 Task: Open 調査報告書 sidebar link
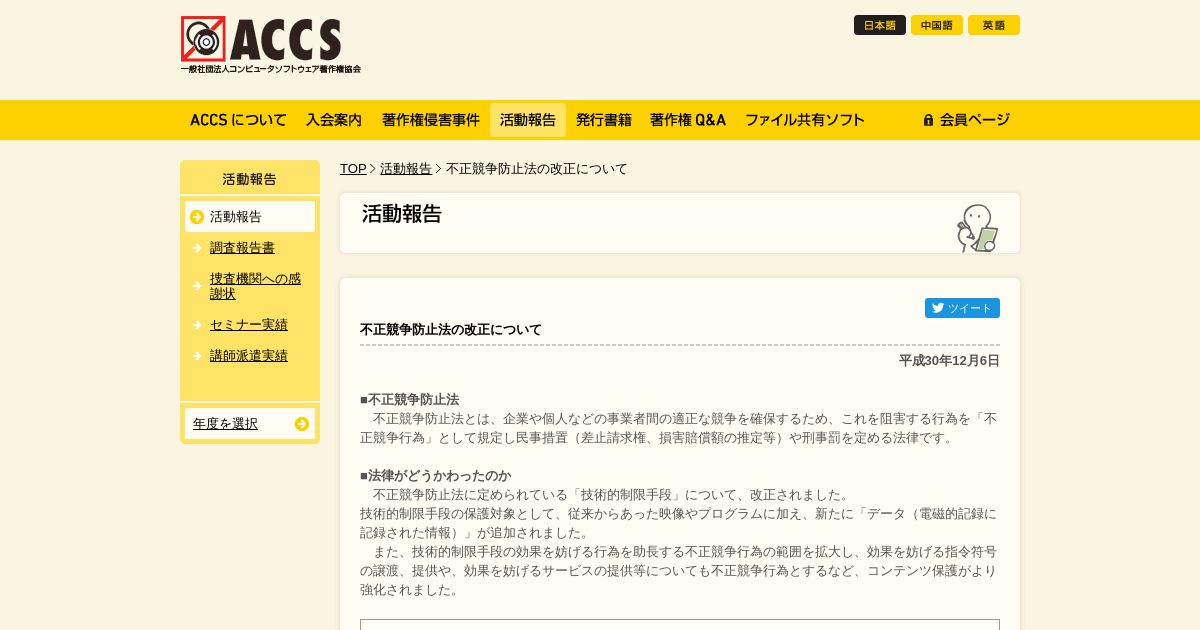point(242,248)
